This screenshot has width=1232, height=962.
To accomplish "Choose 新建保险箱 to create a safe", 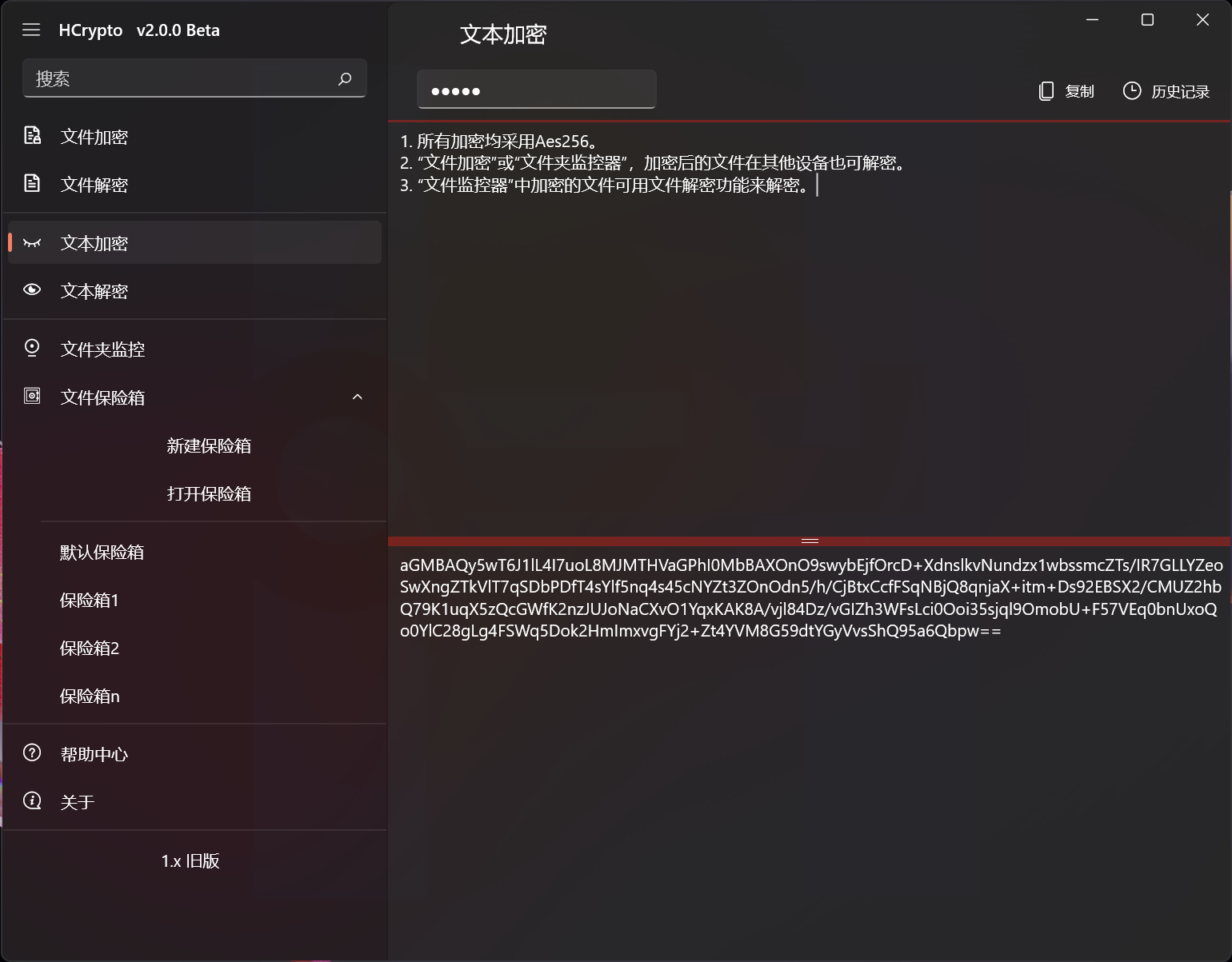I will point(209,445).
